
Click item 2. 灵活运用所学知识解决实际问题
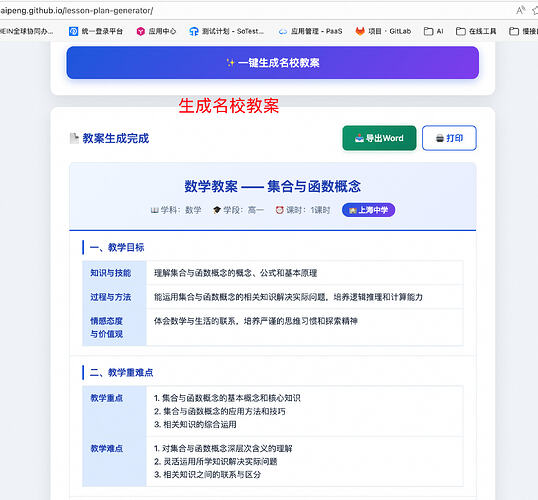(x=215, y=462)
